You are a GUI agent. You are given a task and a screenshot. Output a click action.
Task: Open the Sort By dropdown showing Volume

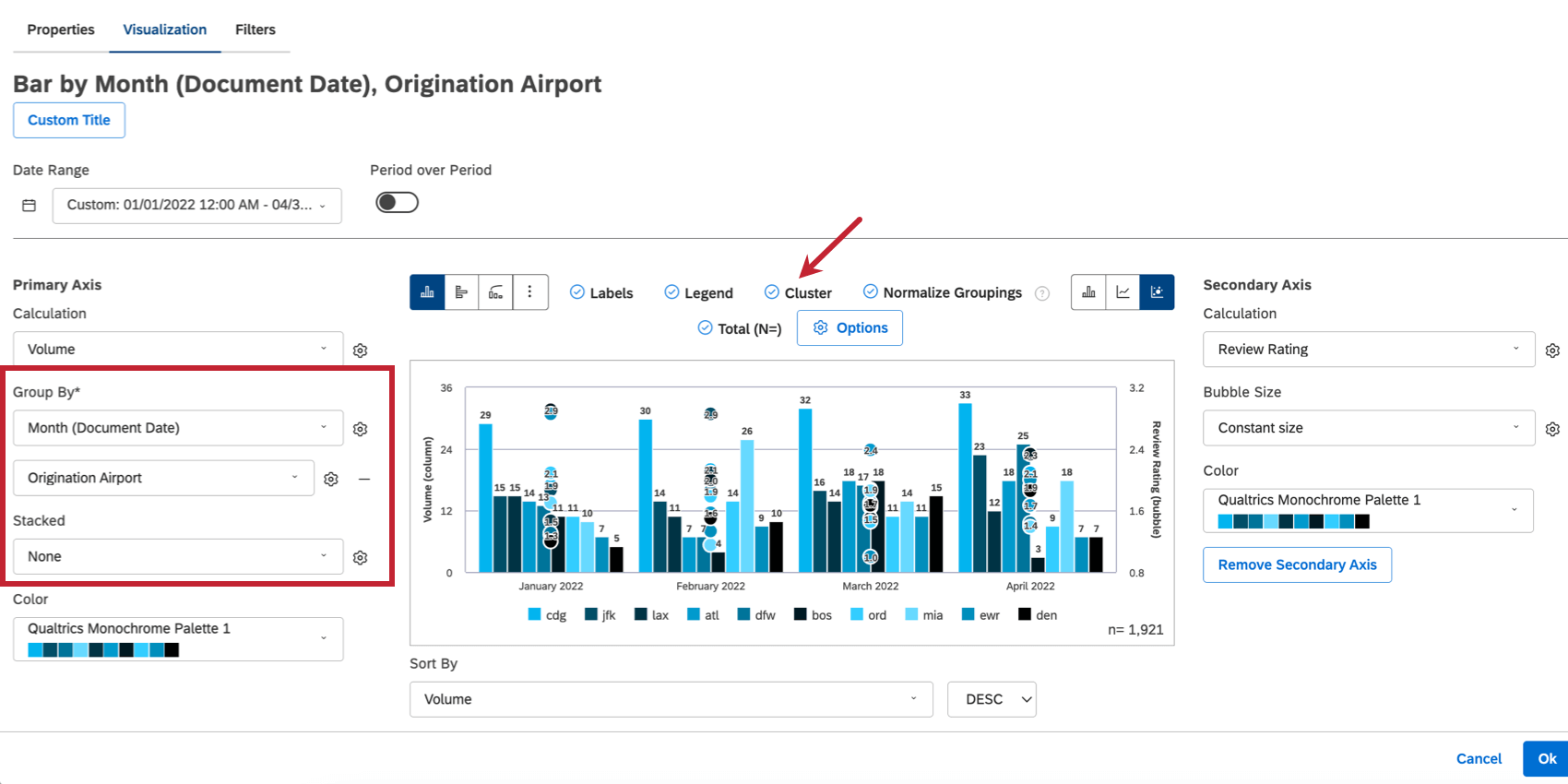(671, 699)
